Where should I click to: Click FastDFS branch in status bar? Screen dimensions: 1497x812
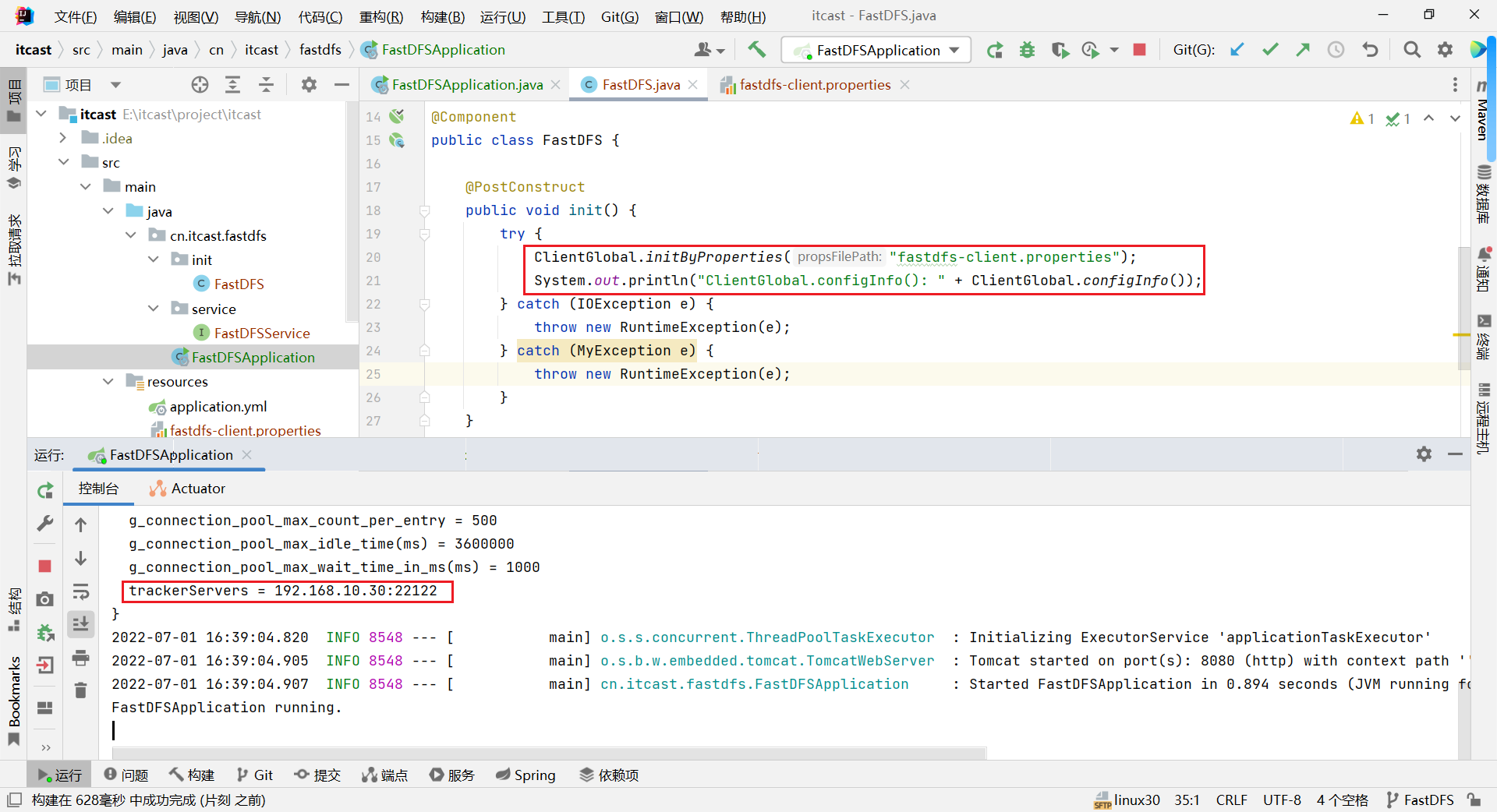click(1420, 800)
